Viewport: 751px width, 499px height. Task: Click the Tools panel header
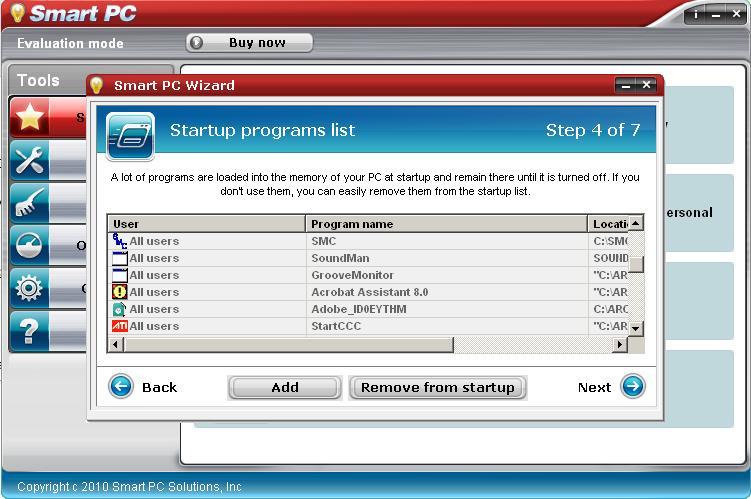[x=38, y=80]
